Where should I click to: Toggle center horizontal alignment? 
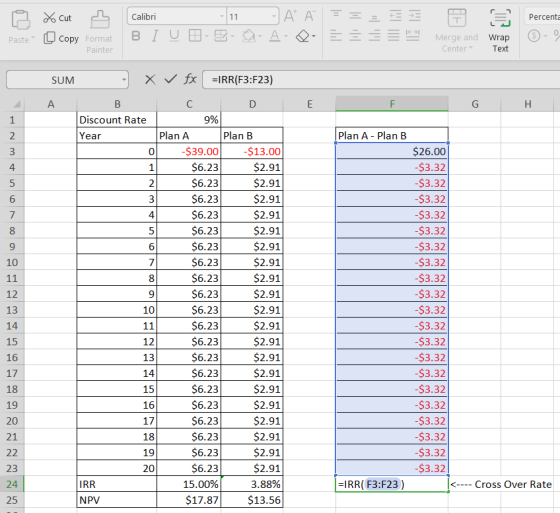pyautogui.click(x=355, y=35)
